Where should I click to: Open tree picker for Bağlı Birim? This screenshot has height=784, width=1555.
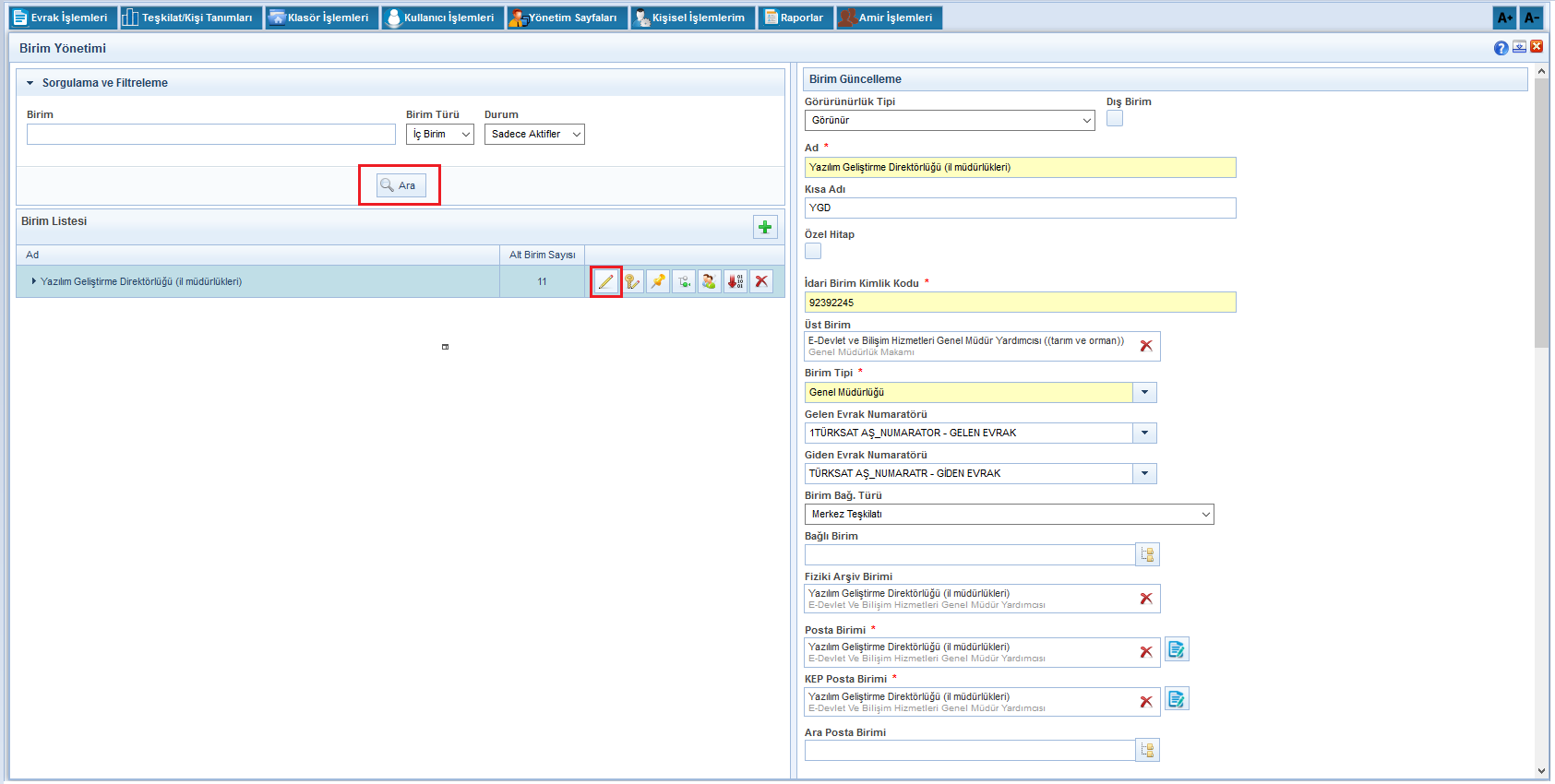[1147, 554]
